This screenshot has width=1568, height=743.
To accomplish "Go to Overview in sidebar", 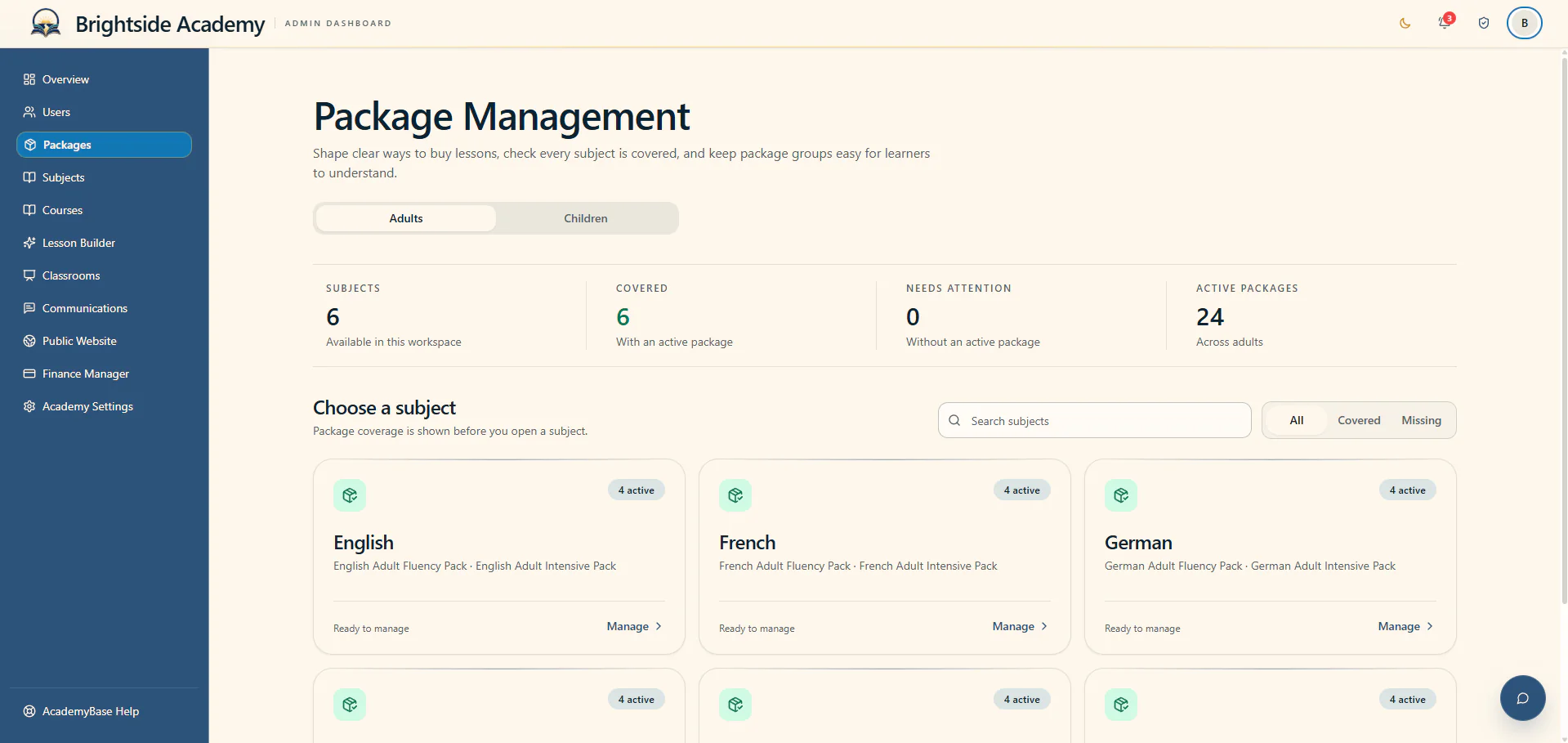I will [104, 79].
